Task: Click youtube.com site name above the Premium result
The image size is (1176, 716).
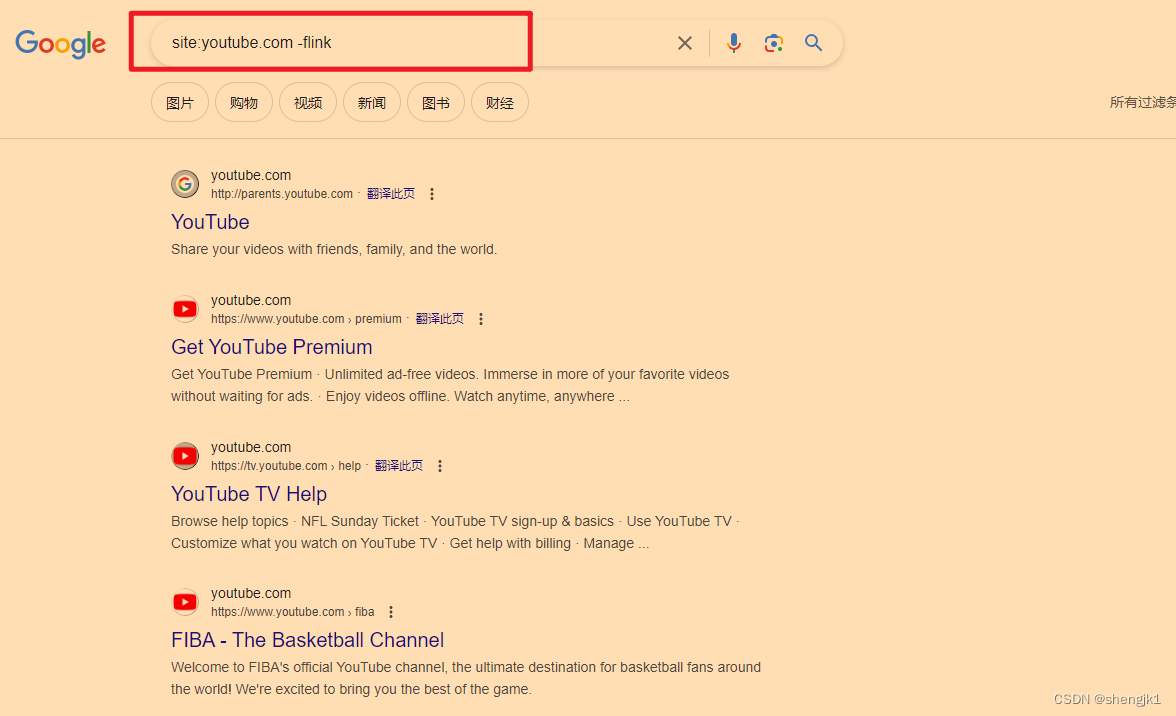Action: coord(250,300)
